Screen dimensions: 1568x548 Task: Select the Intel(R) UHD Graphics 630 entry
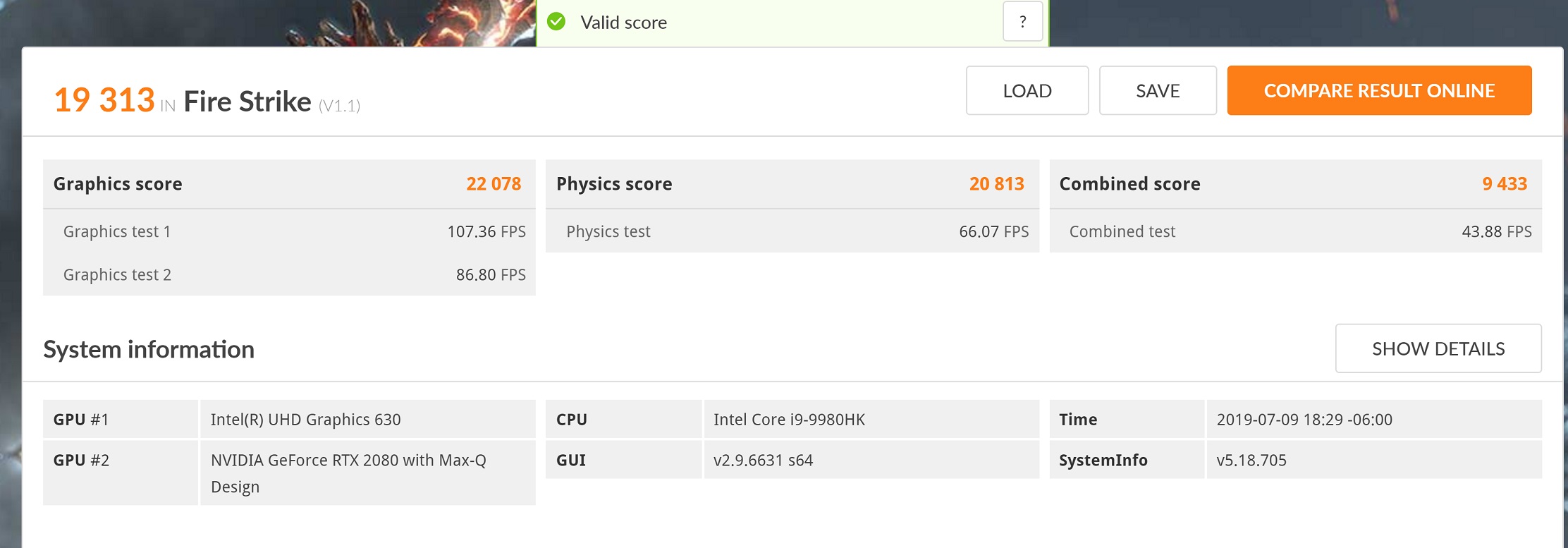tap(305, 420)
